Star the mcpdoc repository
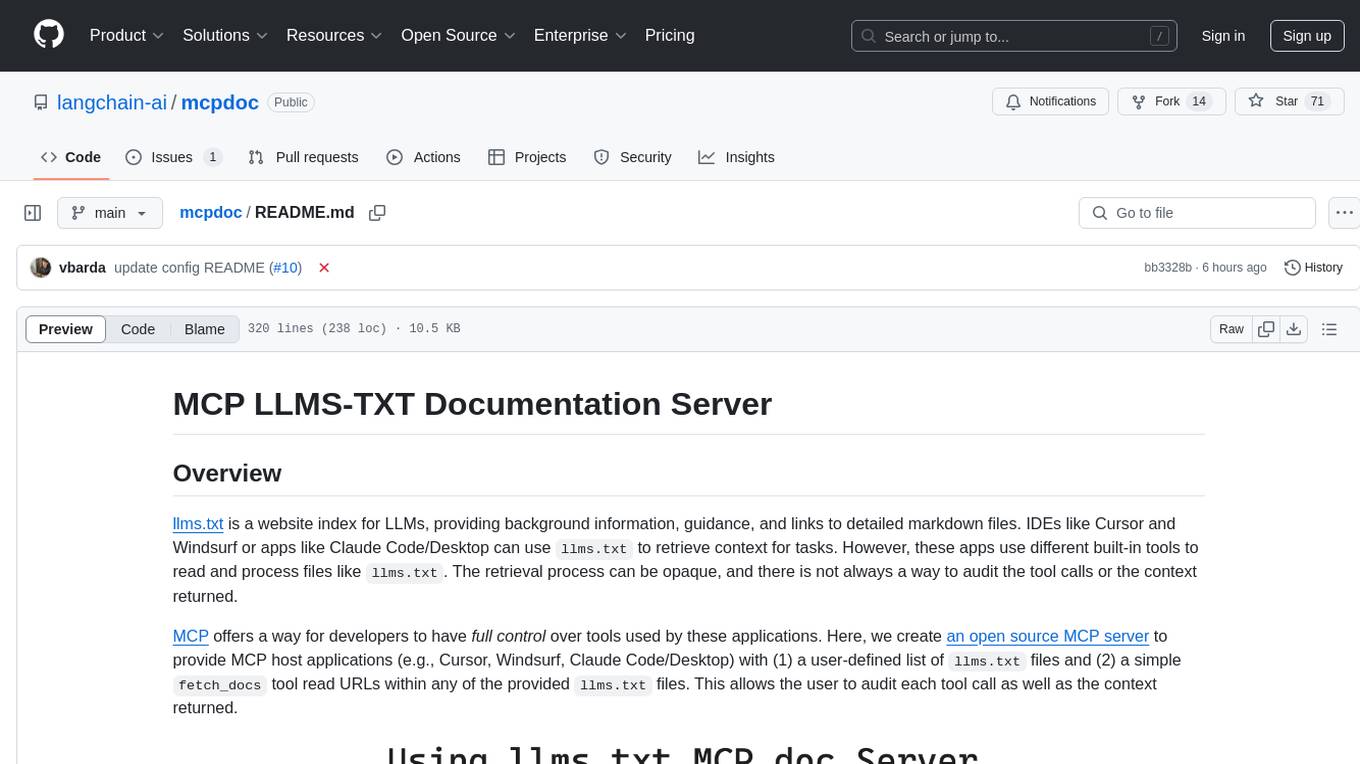The image size is (1360, 764). click(x=1289, y=101)
